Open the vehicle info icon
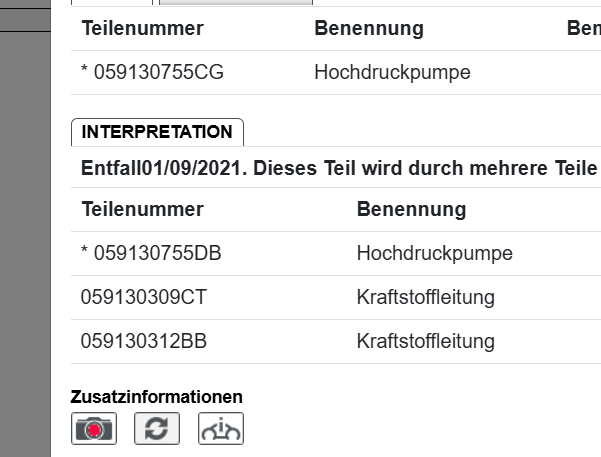 point(221,428)
